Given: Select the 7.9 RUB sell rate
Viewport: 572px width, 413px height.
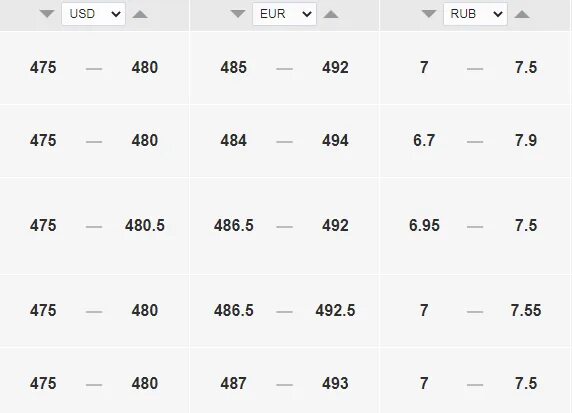Looking at the screenshot, I should [526, 140].
